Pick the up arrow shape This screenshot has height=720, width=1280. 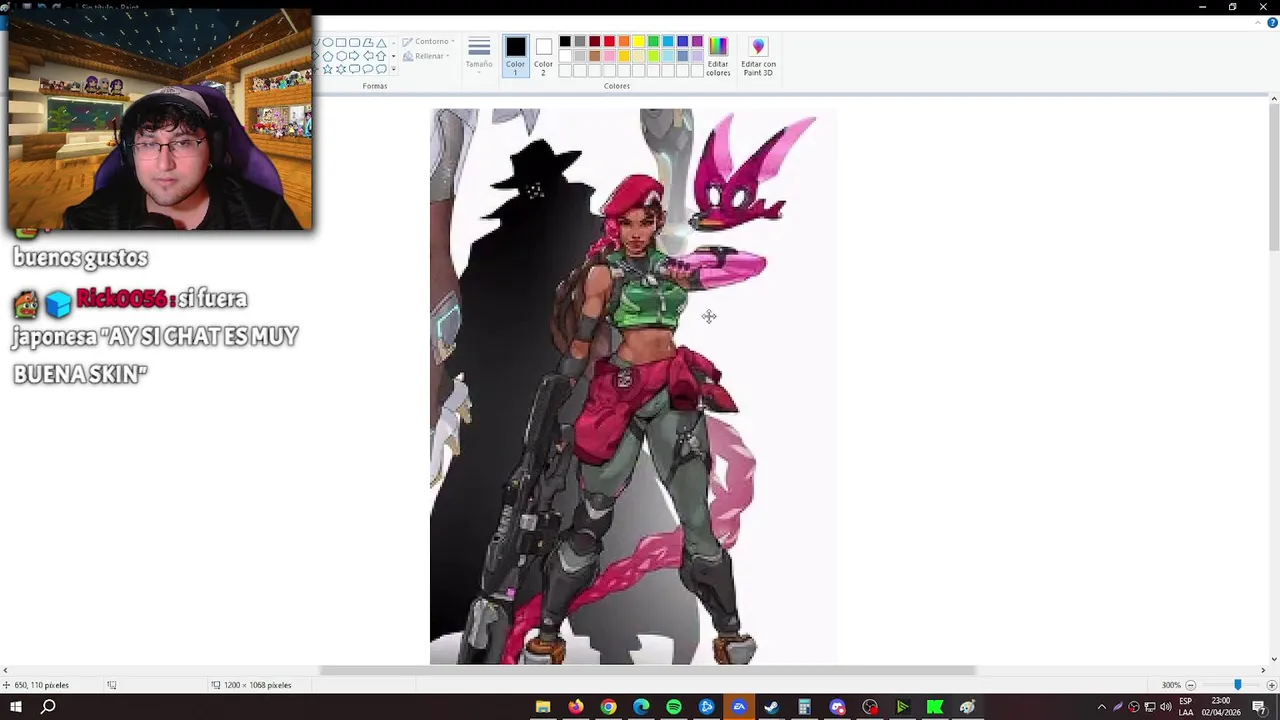[x=381, y=56]
